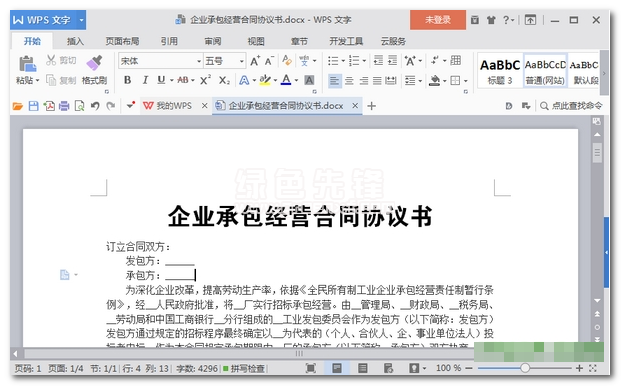Open the font name 宋体 dropdown
This screenshot has width=621, height=386.
point(160,61)
